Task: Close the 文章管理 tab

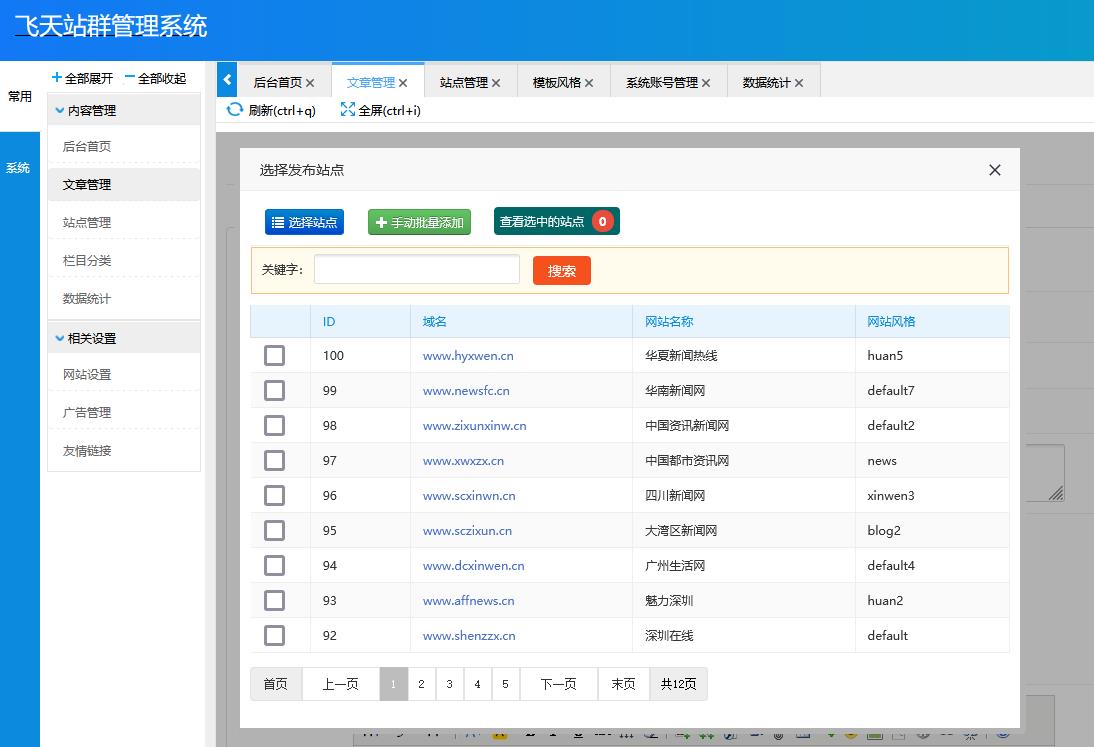Action: pyautogui.click(x=403, y=83)
